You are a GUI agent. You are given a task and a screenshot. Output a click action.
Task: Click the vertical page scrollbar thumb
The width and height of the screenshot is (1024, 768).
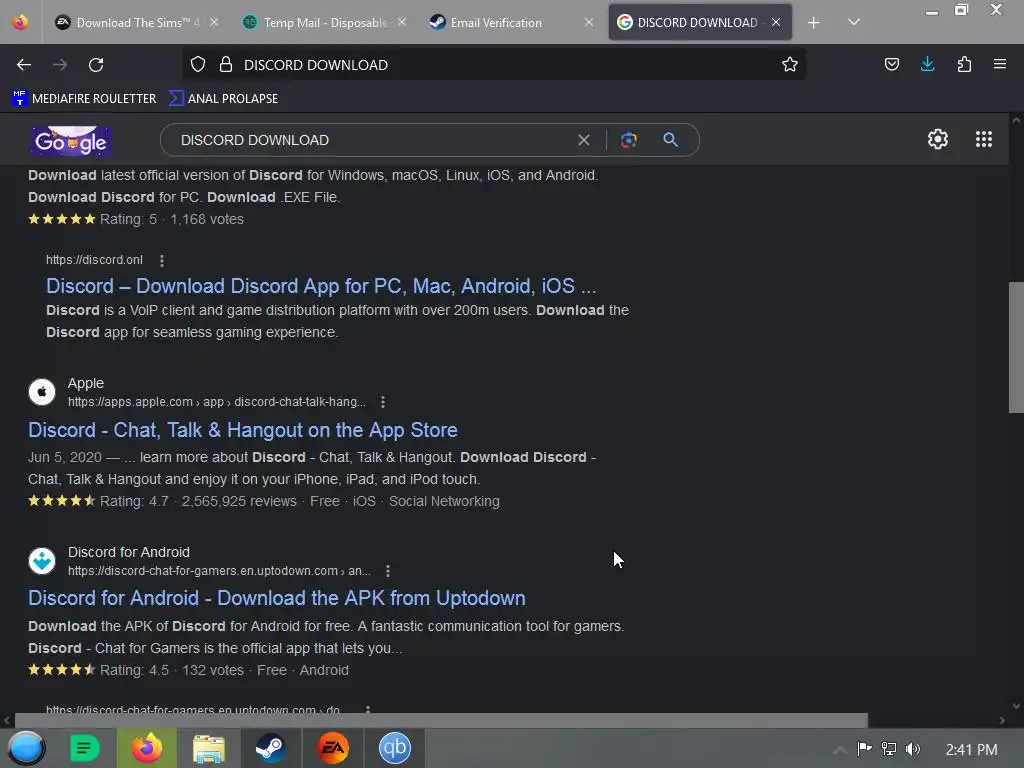tap(1016, 347)
